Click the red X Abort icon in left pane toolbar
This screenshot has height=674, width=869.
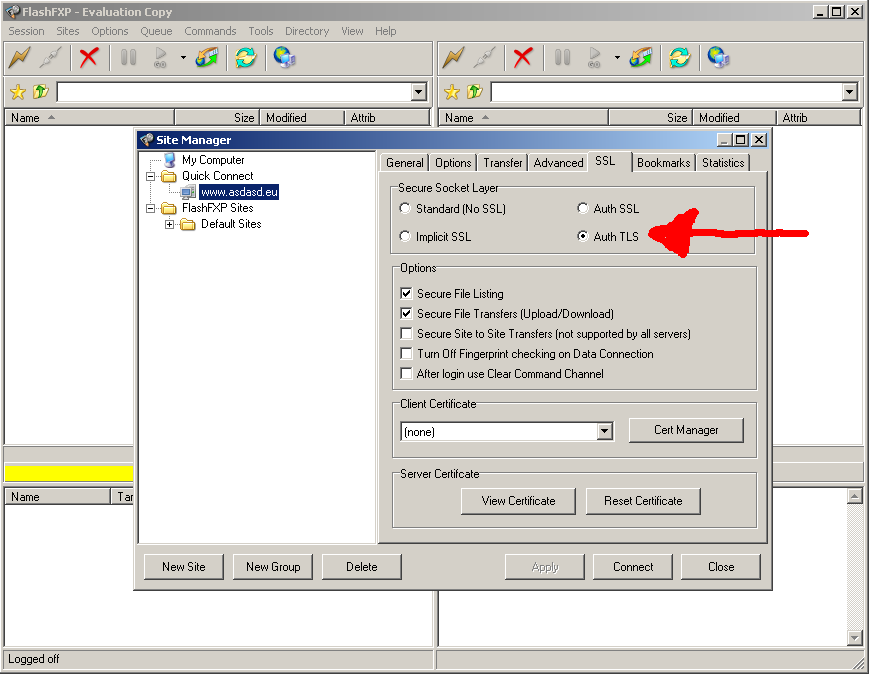(89, 57)
